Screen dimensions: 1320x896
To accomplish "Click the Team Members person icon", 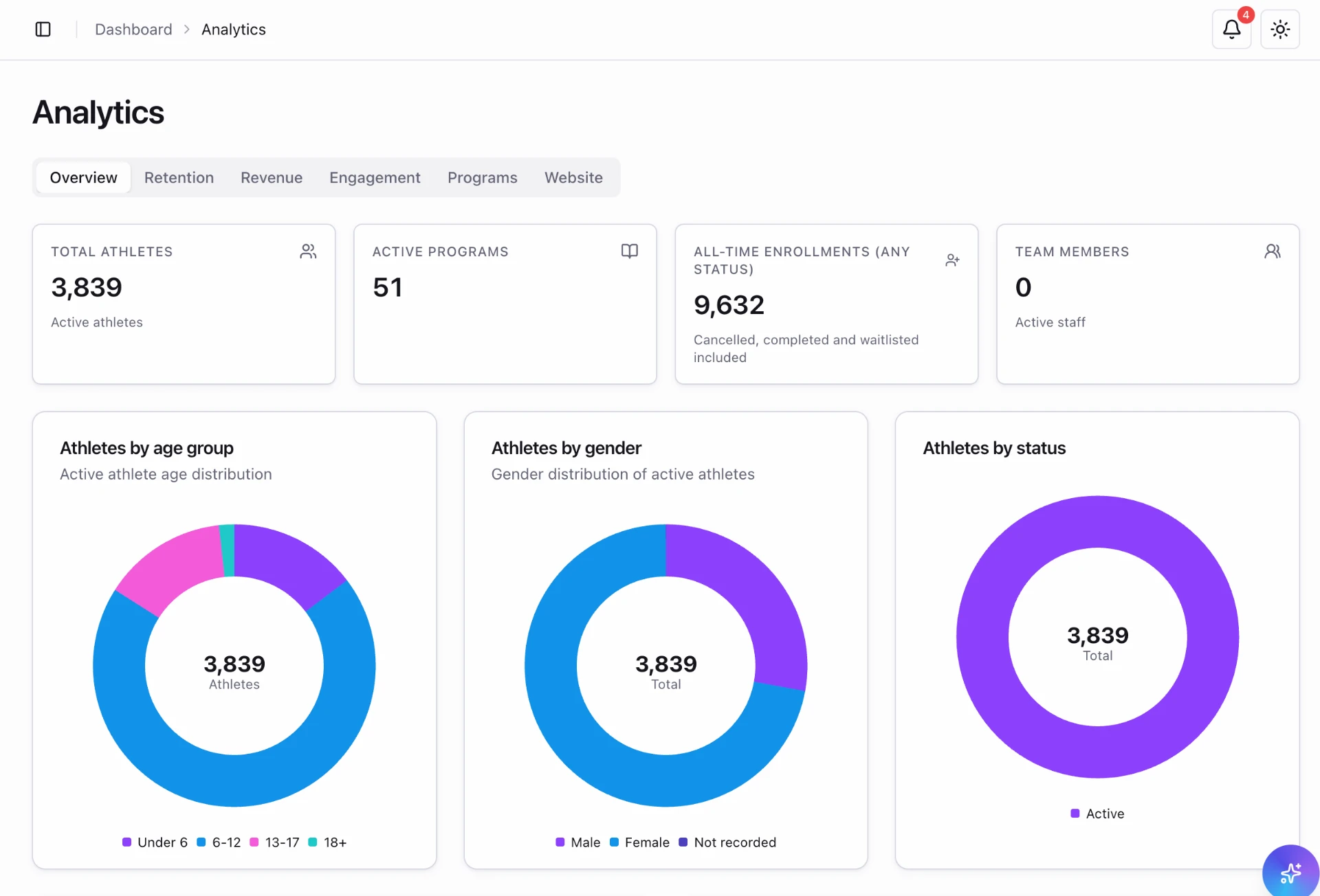I will coord(1273,251).
